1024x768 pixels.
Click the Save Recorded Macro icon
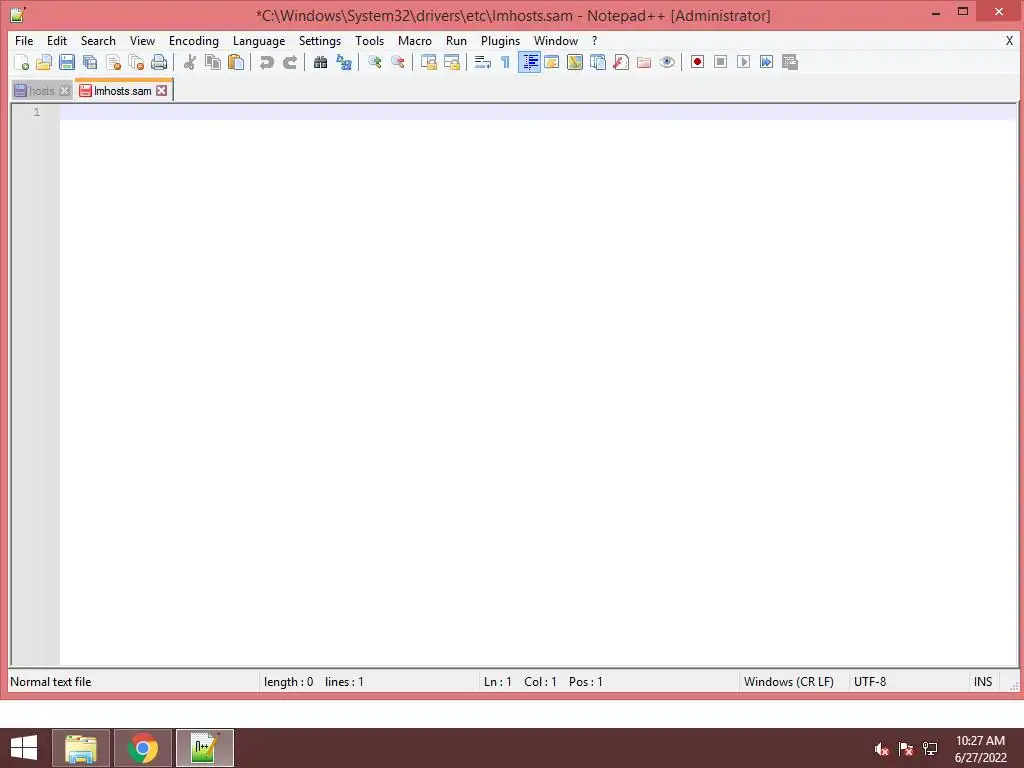tap(790, 62)
